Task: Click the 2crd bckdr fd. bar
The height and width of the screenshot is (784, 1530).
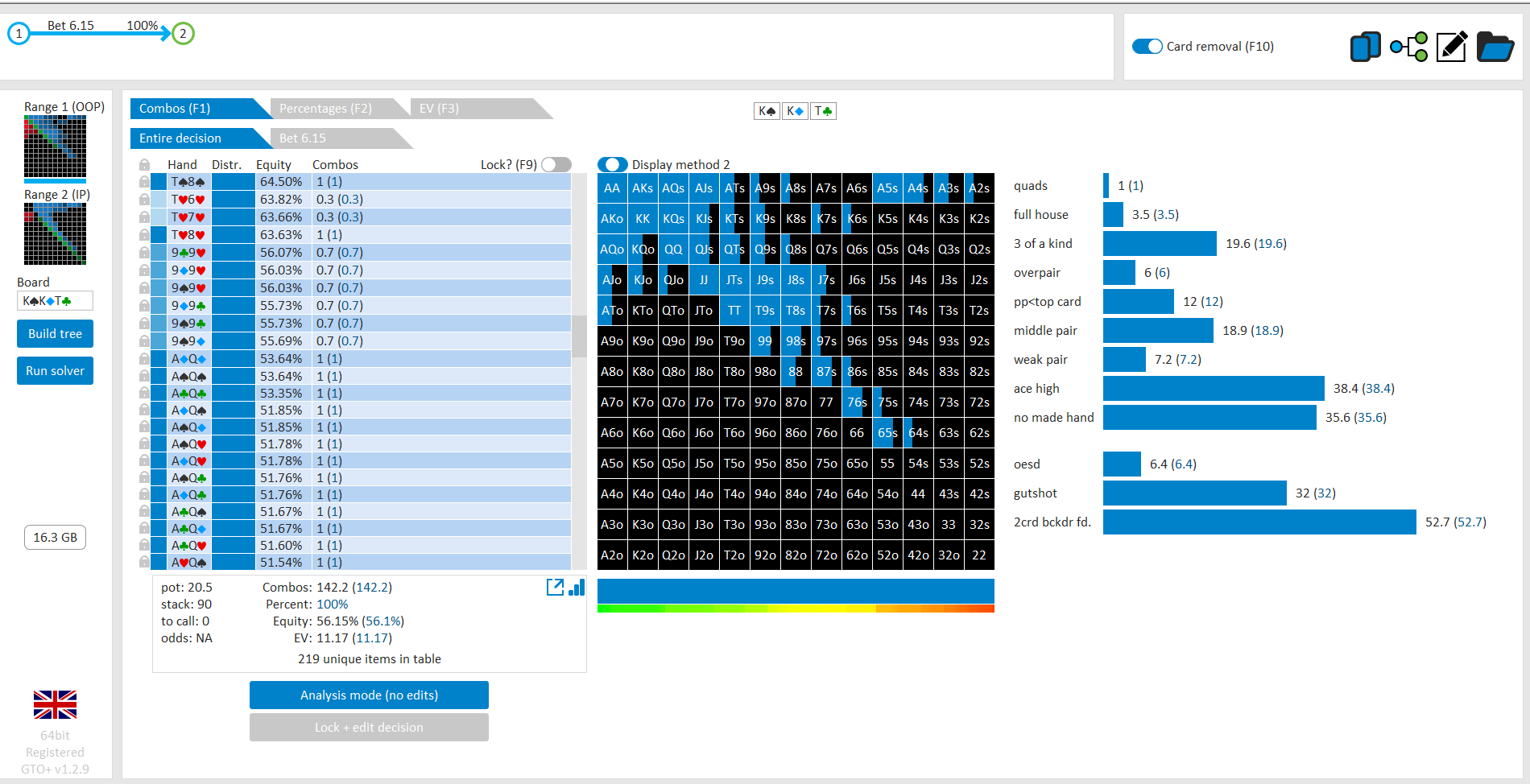Action: 1259,522
